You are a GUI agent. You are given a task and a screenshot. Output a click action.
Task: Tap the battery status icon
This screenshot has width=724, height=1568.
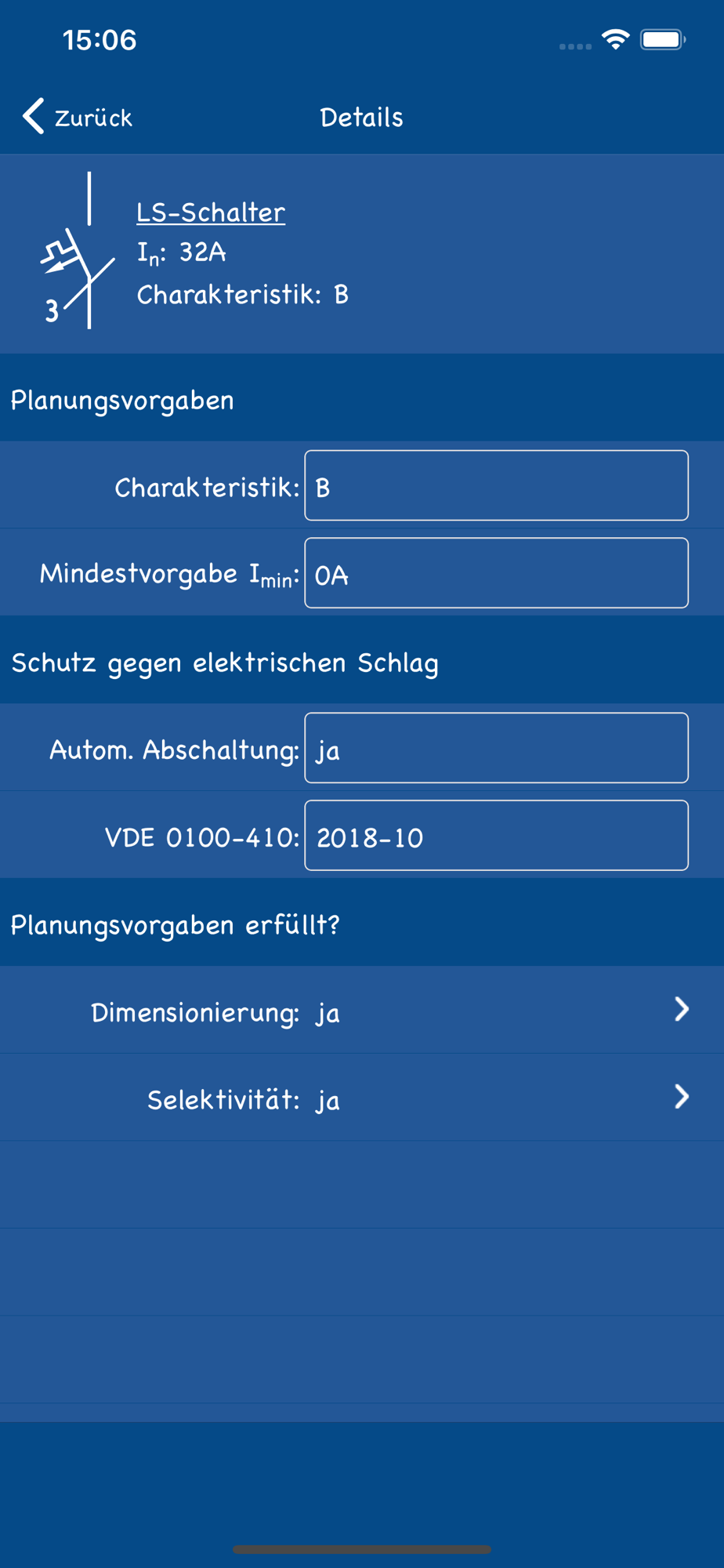click(x=663, y=39)
